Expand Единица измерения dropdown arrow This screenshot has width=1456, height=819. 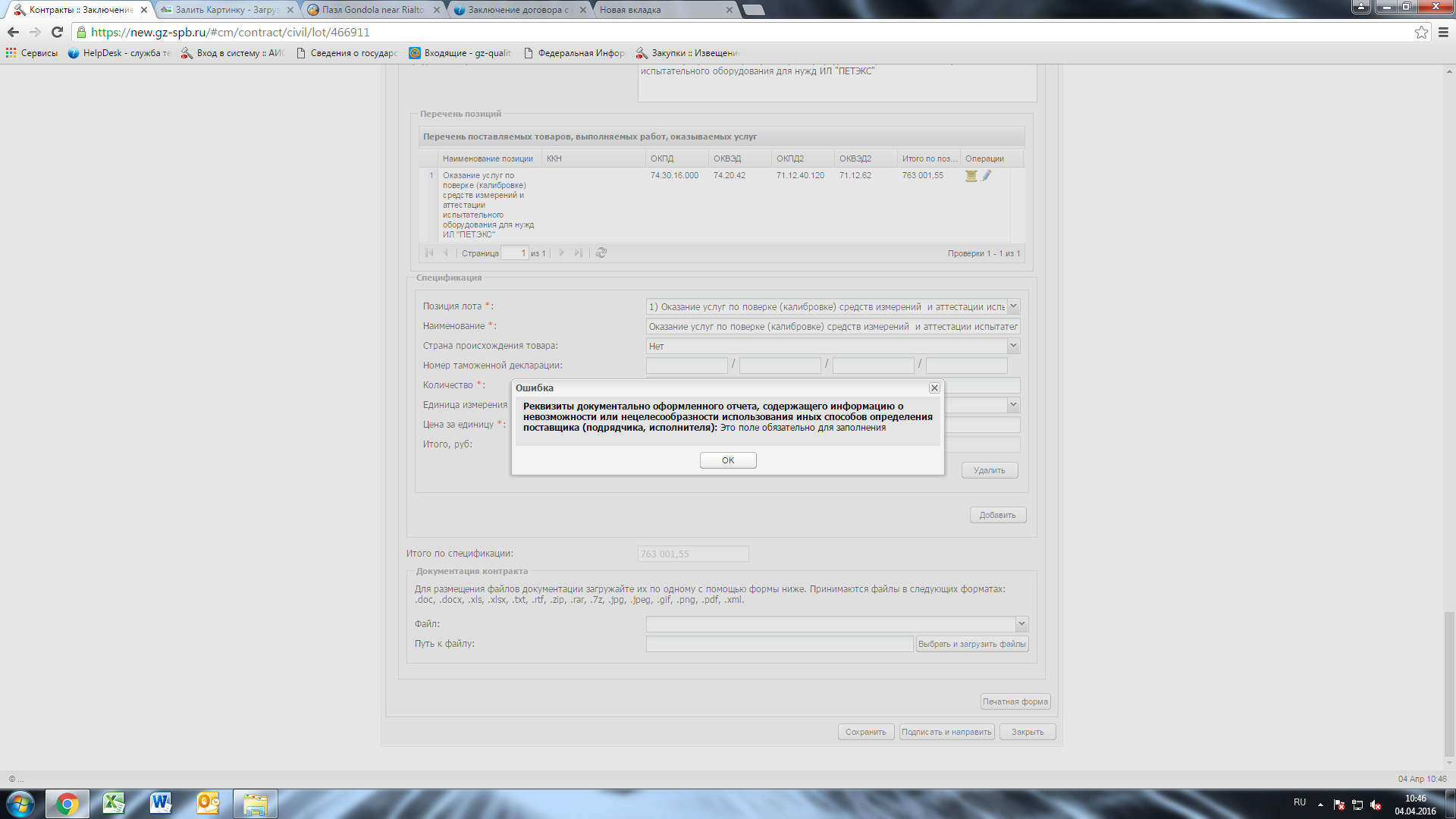[1013, 405]
